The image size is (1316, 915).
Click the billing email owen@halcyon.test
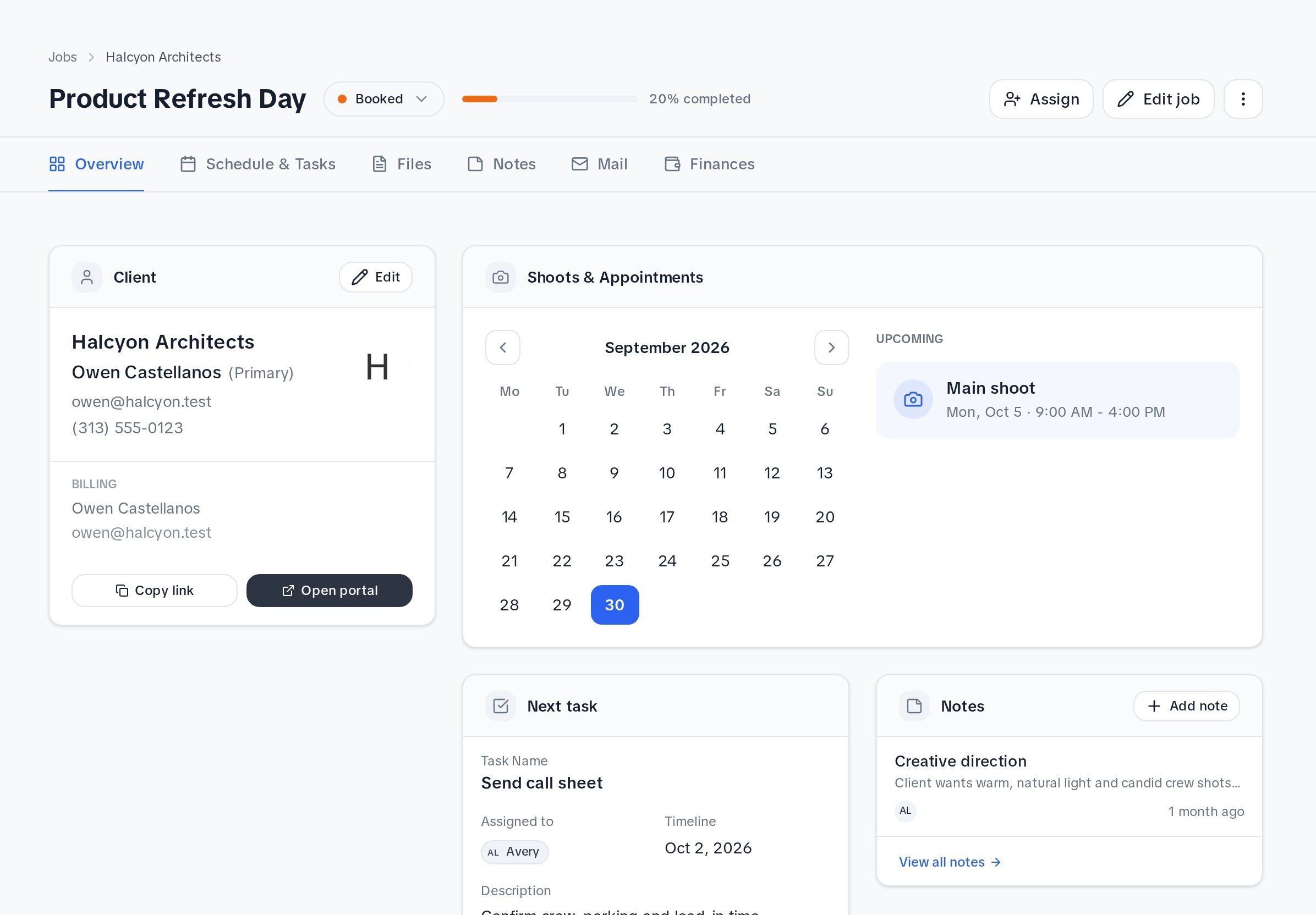[141, 532]
